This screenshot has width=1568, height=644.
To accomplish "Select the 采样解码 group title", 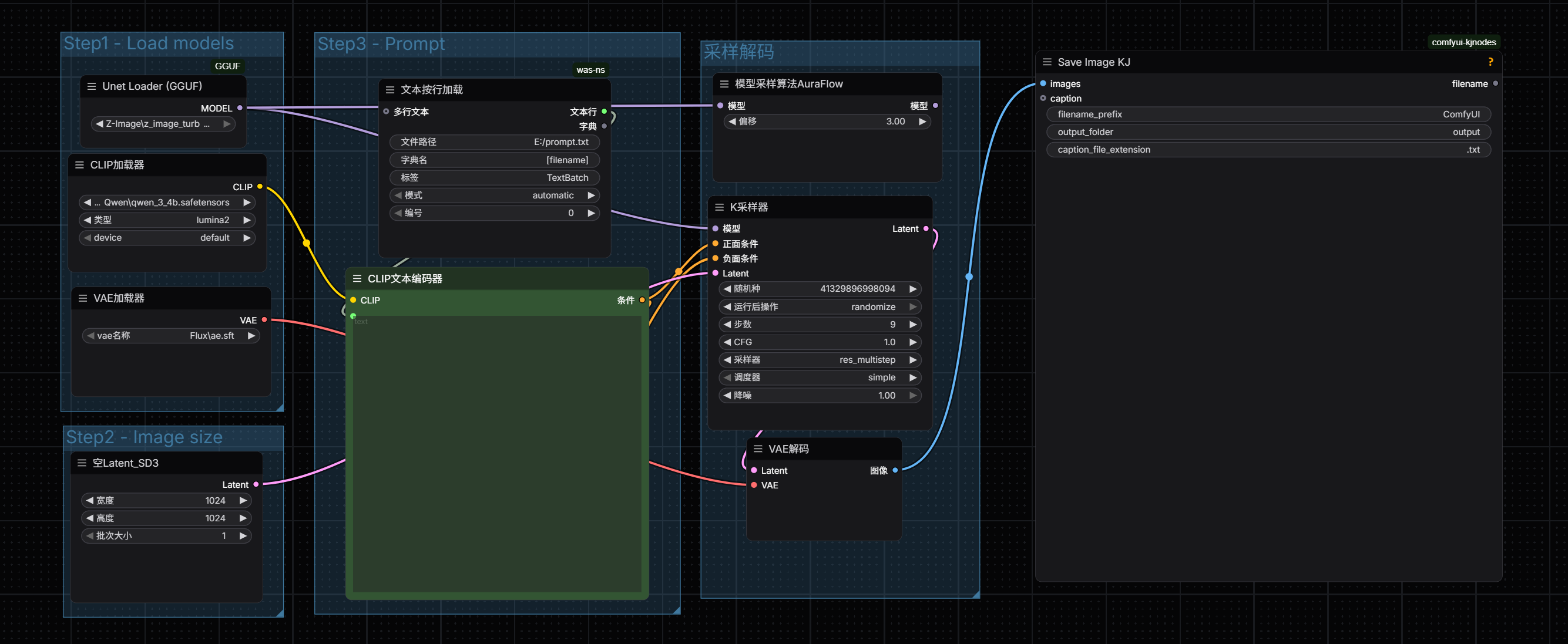I will 738,52.
